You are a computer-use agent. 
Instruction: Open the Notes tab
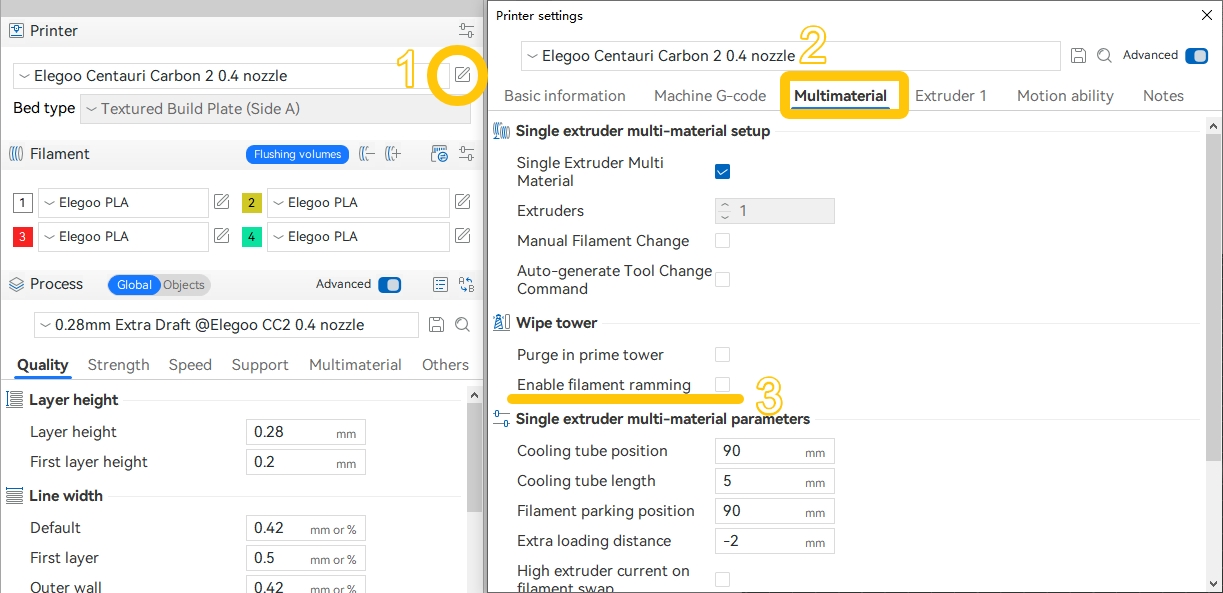click(x=1163, y=96)
